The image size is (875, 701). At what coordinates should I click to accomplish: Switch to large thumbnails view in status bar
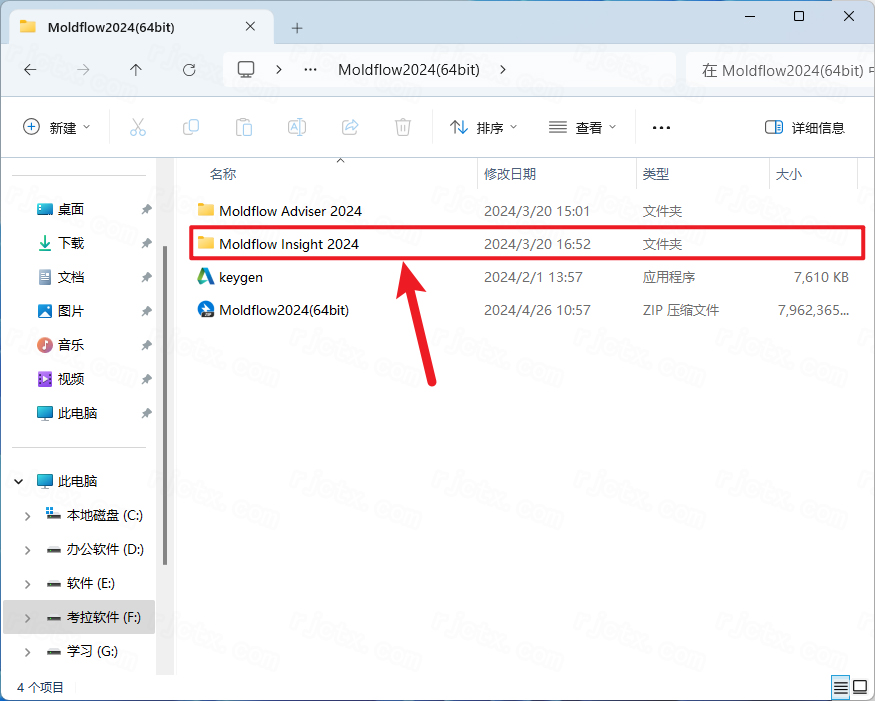[862, 687]
